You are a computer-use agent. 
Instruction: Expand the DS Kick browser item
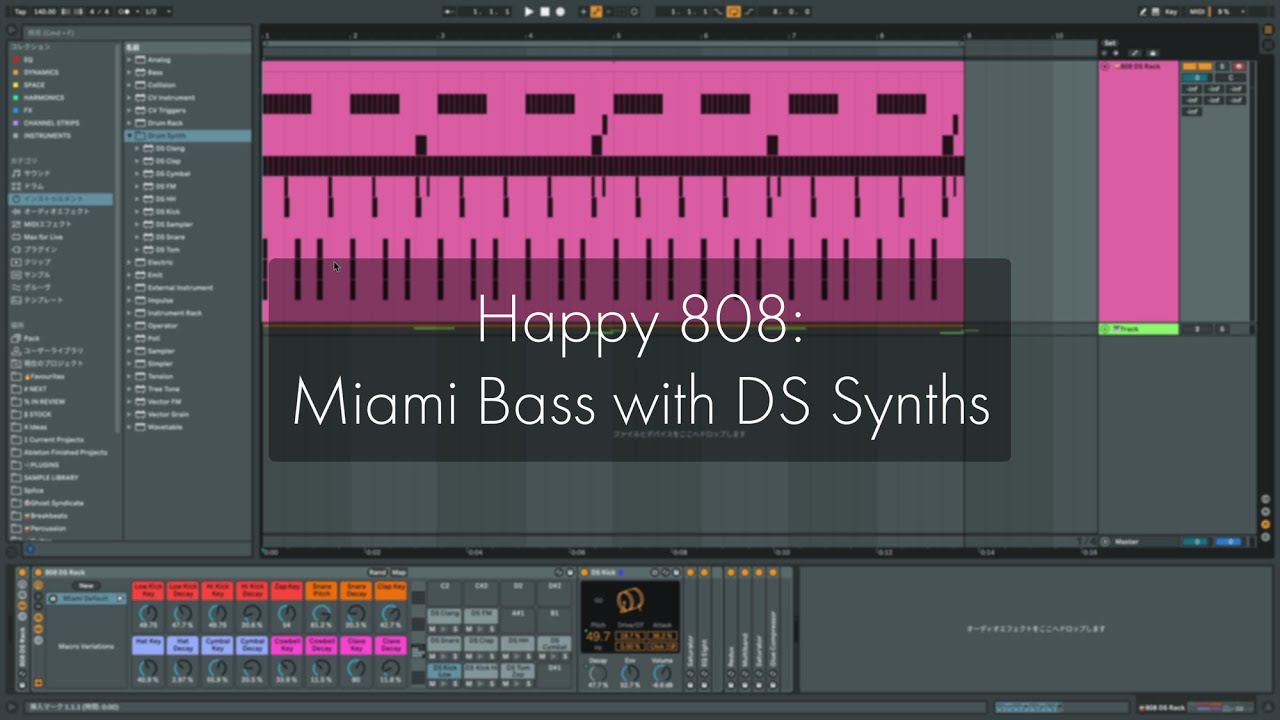138,212
